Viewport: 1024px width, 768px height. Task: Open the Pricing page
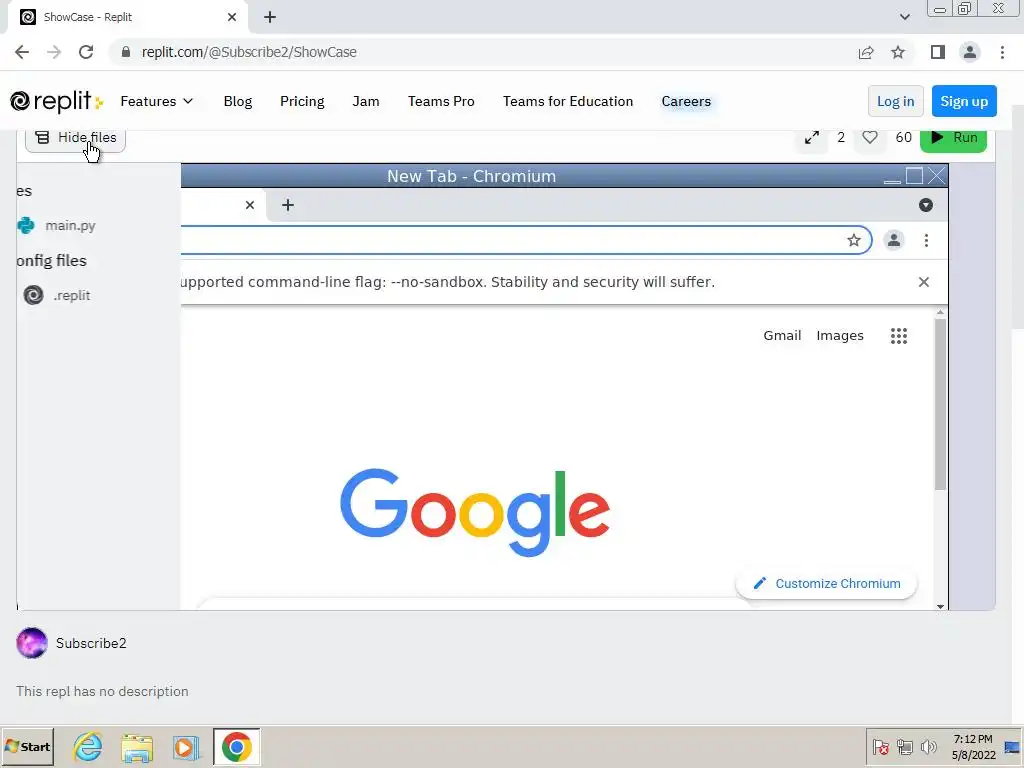click(302, 101)
